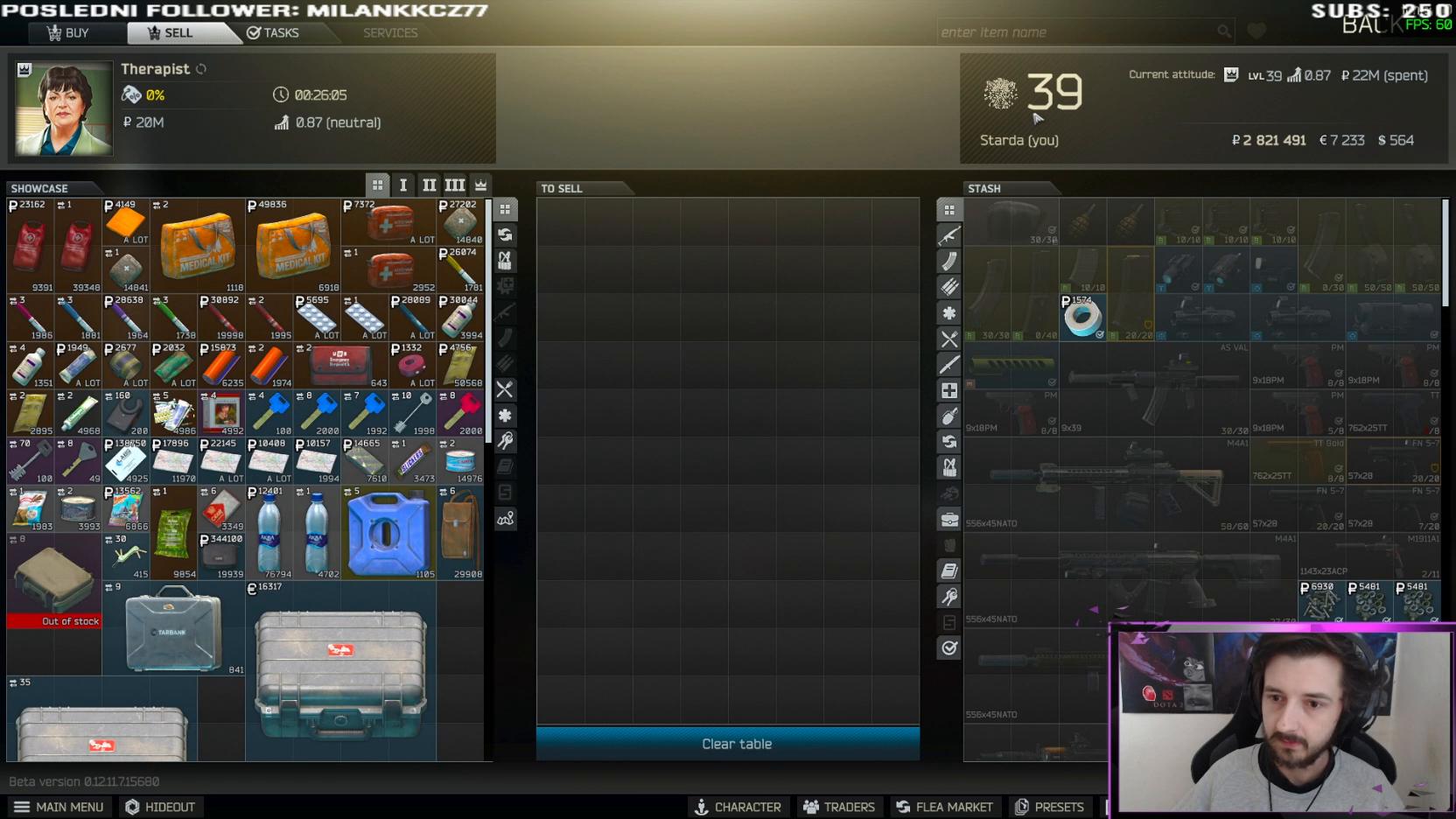Select showcase keys filter icon
Image resolution: width=1456 pixels, height=819 pixels.
coord(505,441)
